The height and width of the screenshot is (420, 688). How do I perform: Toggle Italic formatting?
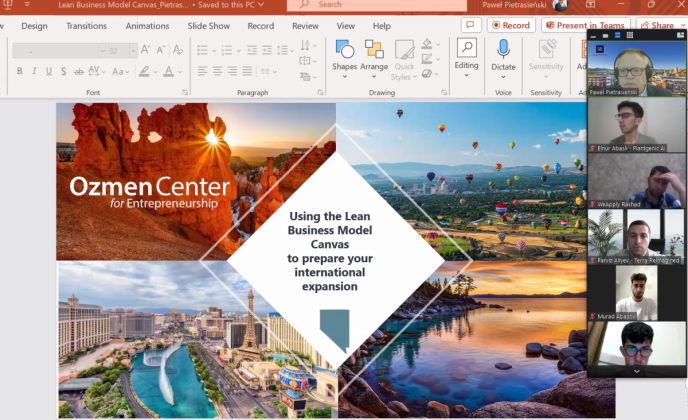coord(34,71)
